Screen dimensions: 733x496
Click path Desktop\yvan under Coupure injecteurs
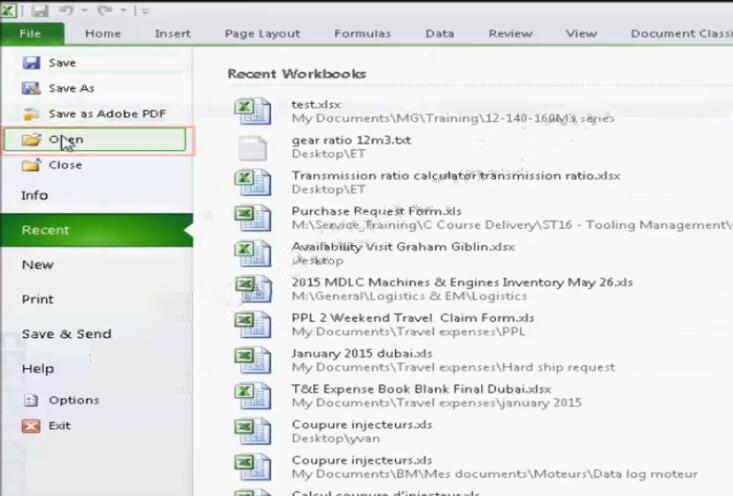point(336,438)
